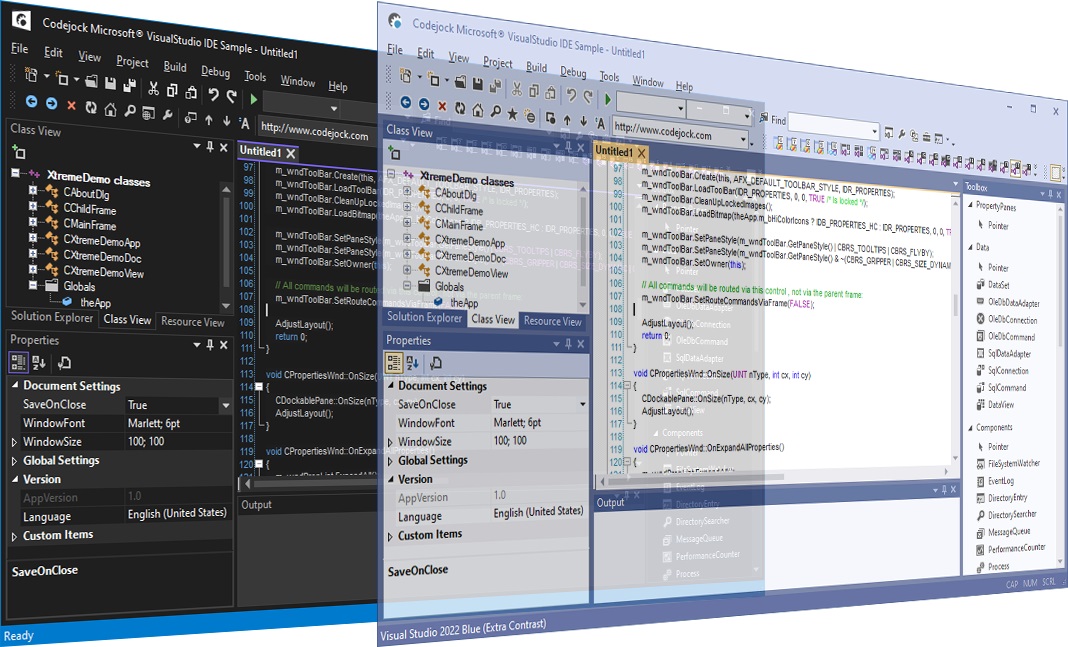This screenshot has width=1068, height=647.
Task: Click Save icon in dark window toolbar
Action: [110, 84]
